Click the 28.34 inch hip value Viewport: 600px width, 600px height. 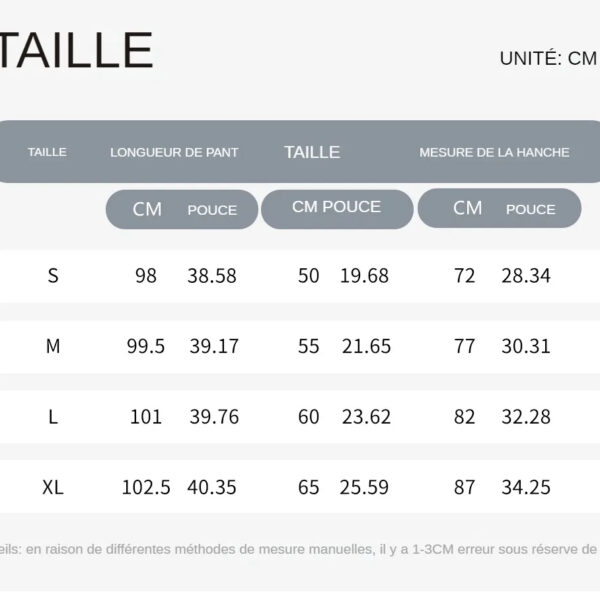click(526, 276)
